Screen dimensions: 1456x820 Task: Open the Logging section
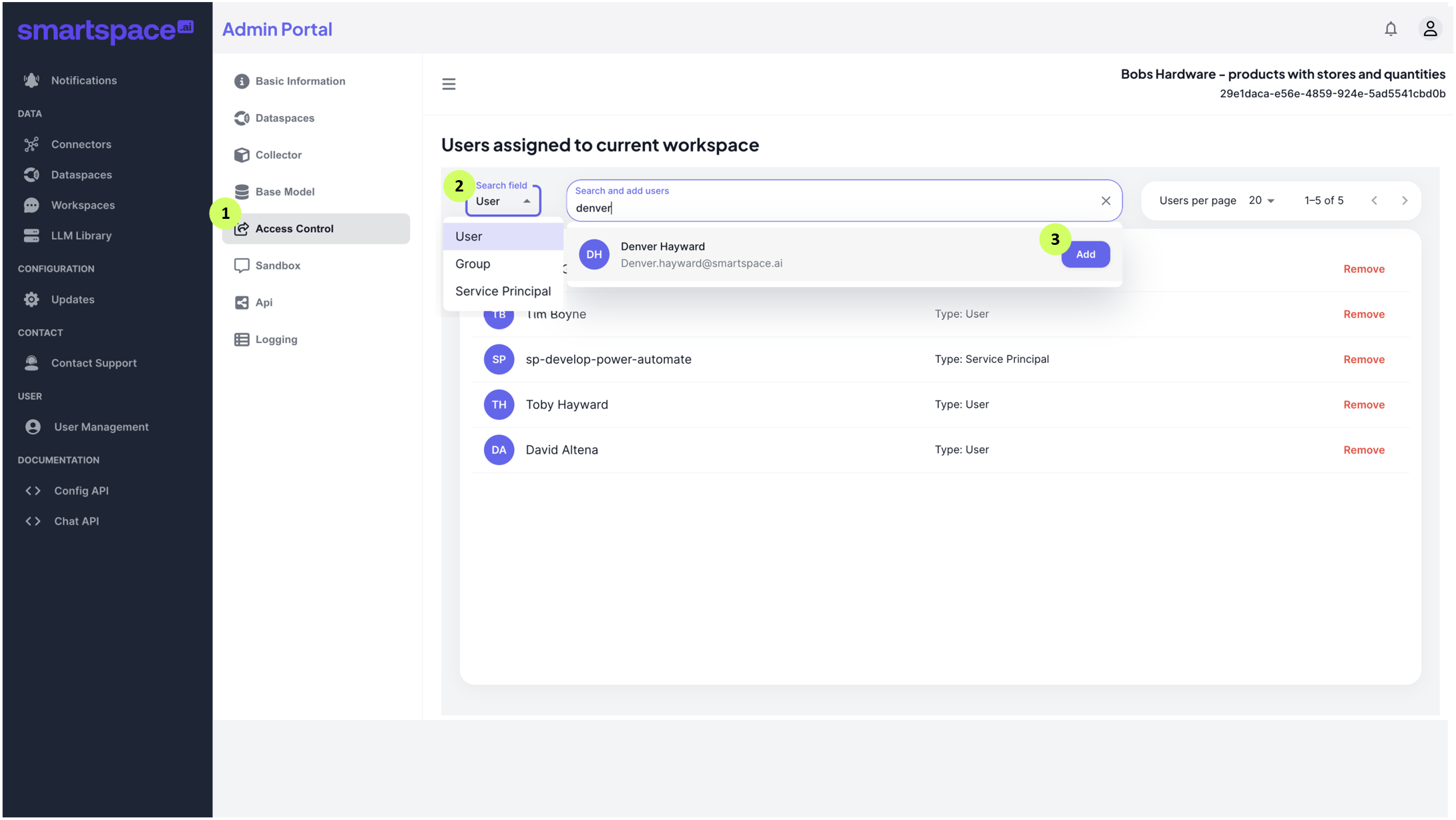(276, 340)
